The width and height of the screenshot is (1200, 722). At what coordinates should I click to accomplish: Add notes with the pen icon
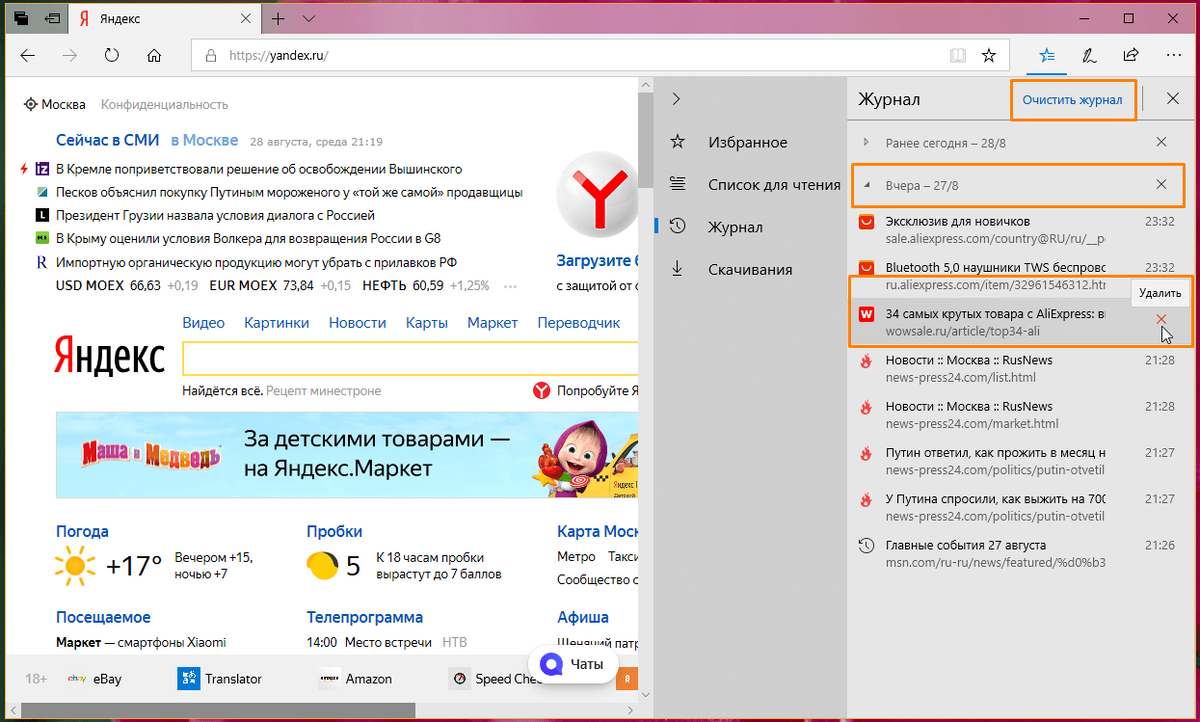coord(1089,56)
